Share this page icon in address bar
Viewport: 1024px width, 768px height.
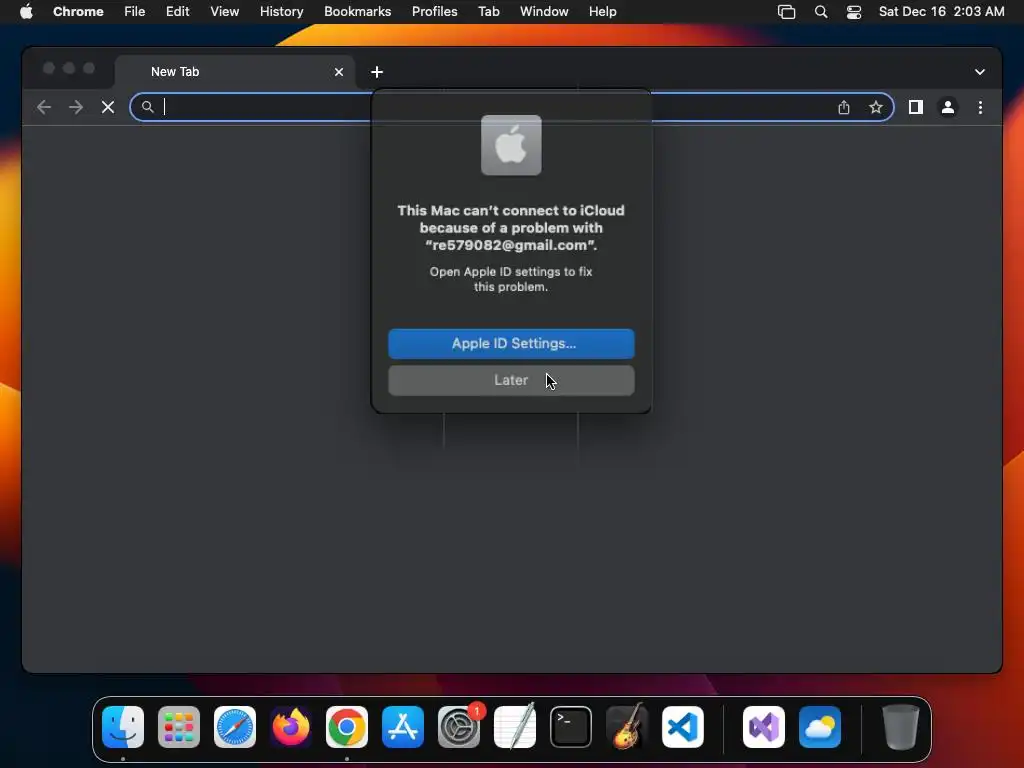(844, 107)
